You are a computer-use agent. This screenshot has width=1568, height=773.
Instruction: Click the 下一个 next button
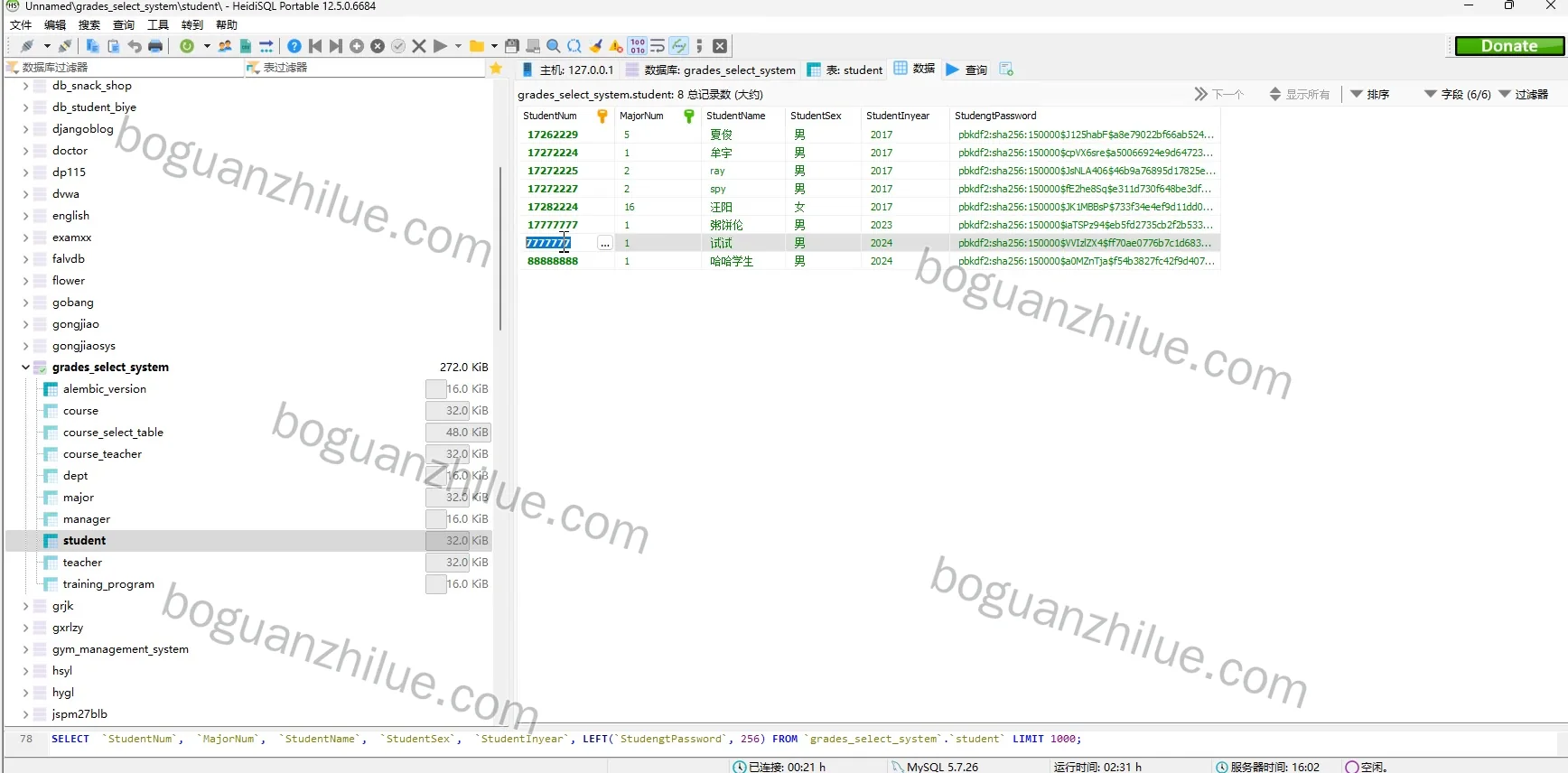1219,94
